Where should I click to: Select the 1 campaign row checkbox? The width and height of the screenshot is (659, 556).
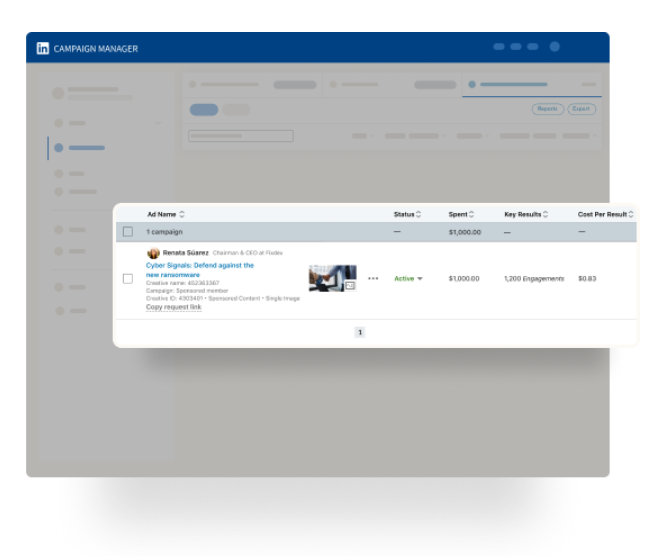tap(127, 232)
